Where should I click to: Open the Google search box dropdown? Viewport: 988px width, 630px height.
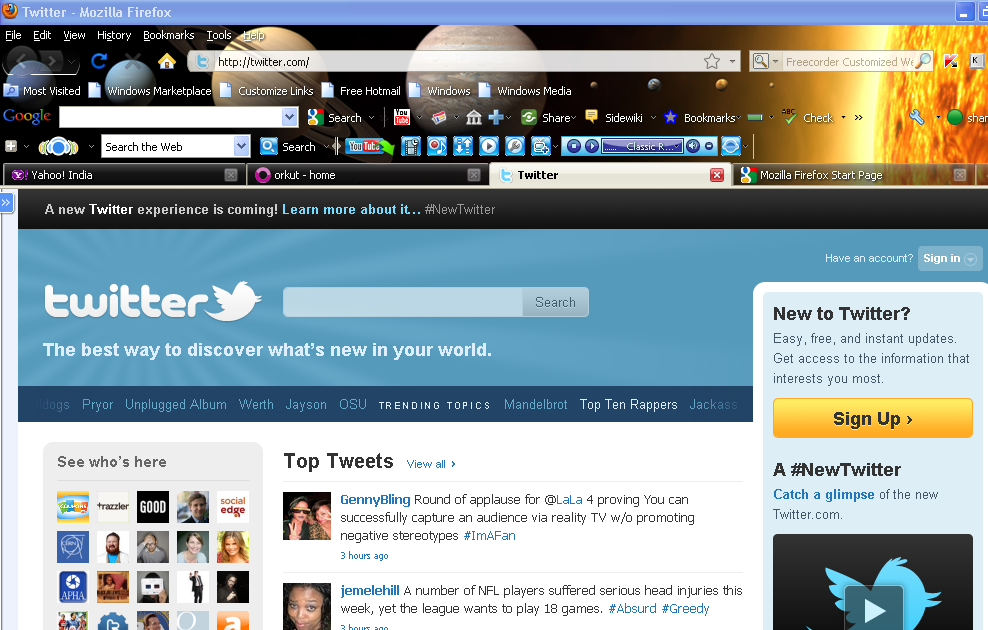click(x=289, y=117)
